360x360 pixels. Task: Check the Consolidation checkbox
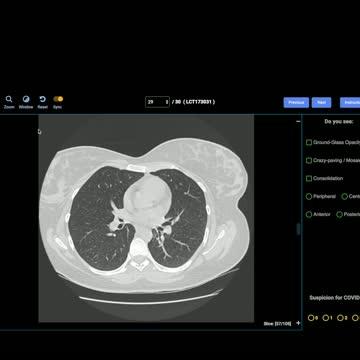[309, 178]
